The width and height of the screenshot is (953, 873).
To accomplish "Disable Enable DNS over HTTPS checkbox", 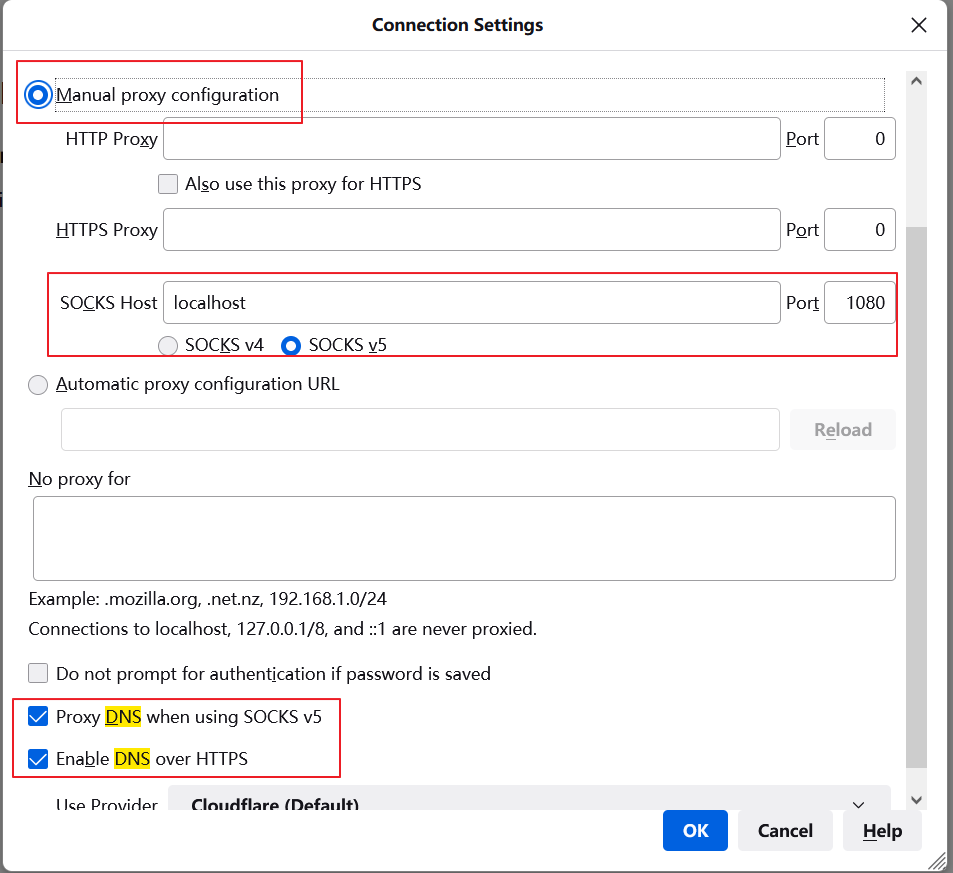I will tap(39, 759).
